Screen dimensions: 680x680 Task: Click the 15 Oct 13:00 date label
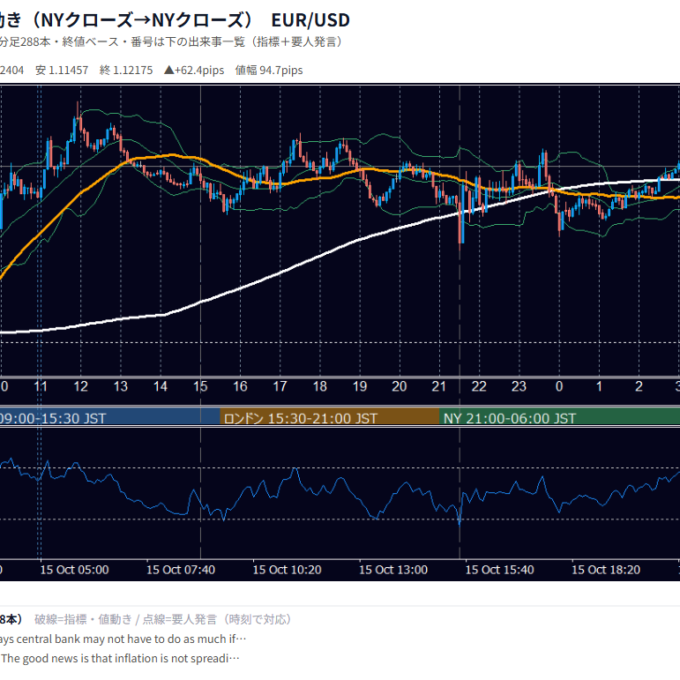[393, 569]
